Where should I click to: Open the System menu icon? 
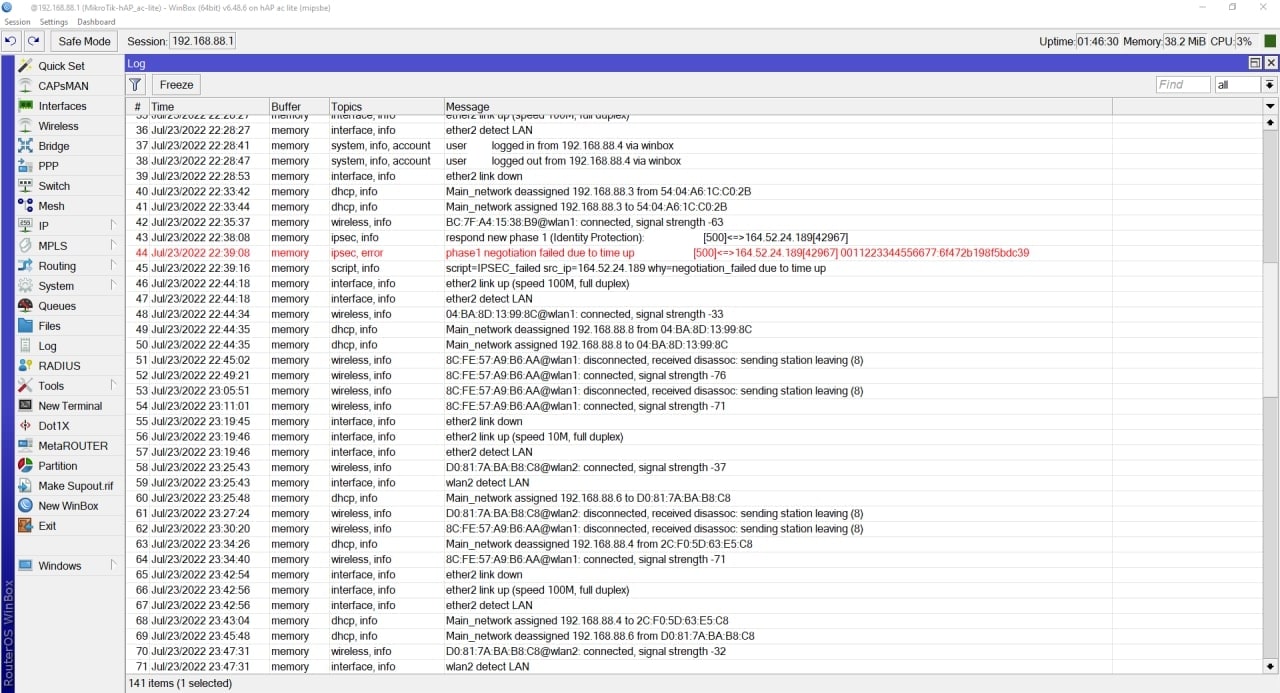(x=26, y=286)
